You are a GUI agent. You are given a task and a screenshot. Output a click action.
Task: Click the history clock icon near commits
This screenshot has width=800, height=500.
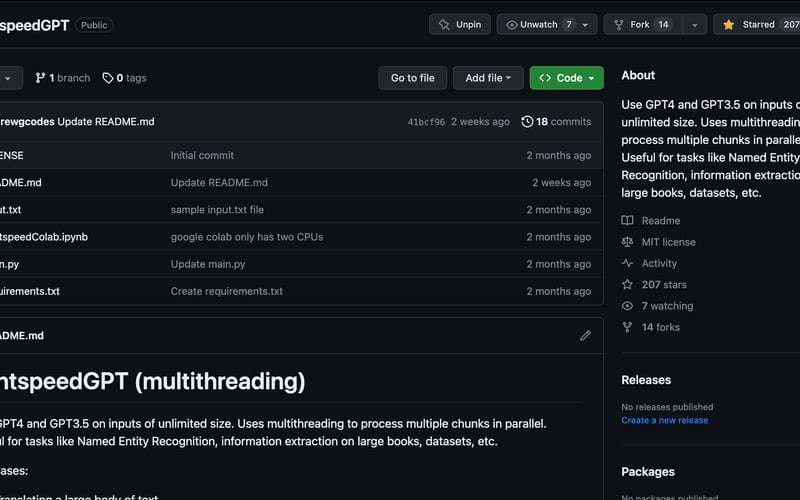(527, 121)
